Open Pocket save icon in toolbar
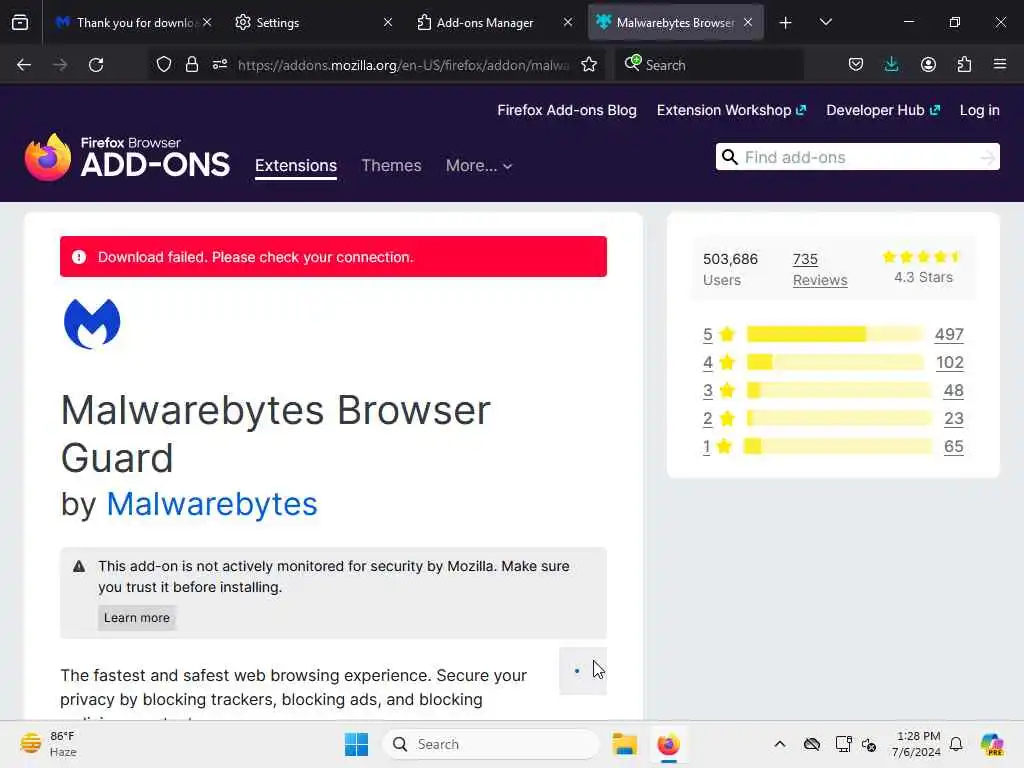Screen dimensions: 1024x768 (856, 64)
